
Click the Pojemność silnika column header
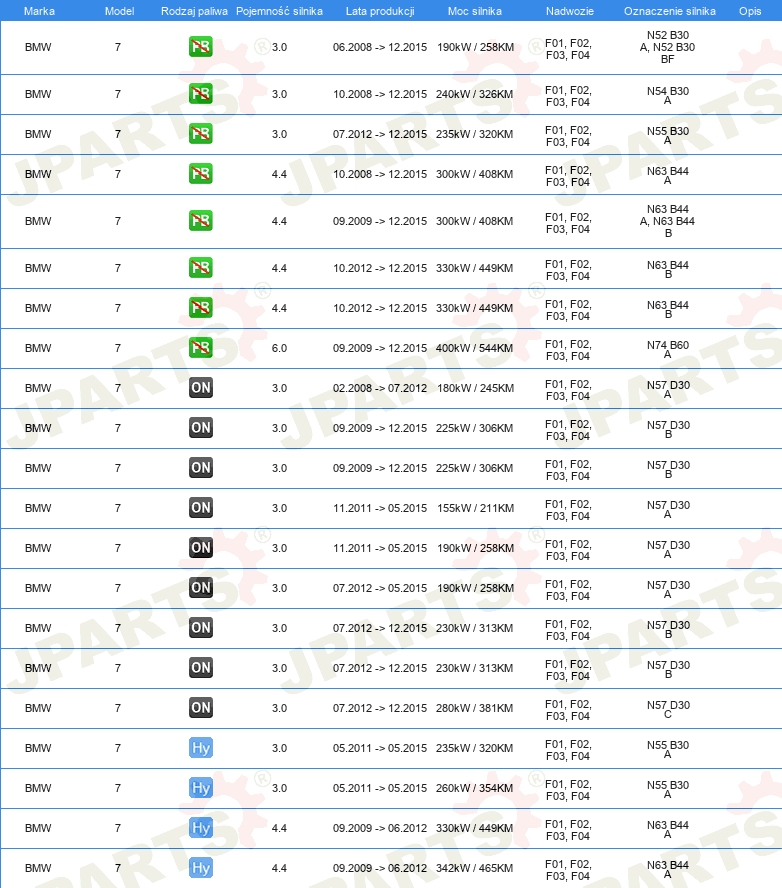point(279,11)
